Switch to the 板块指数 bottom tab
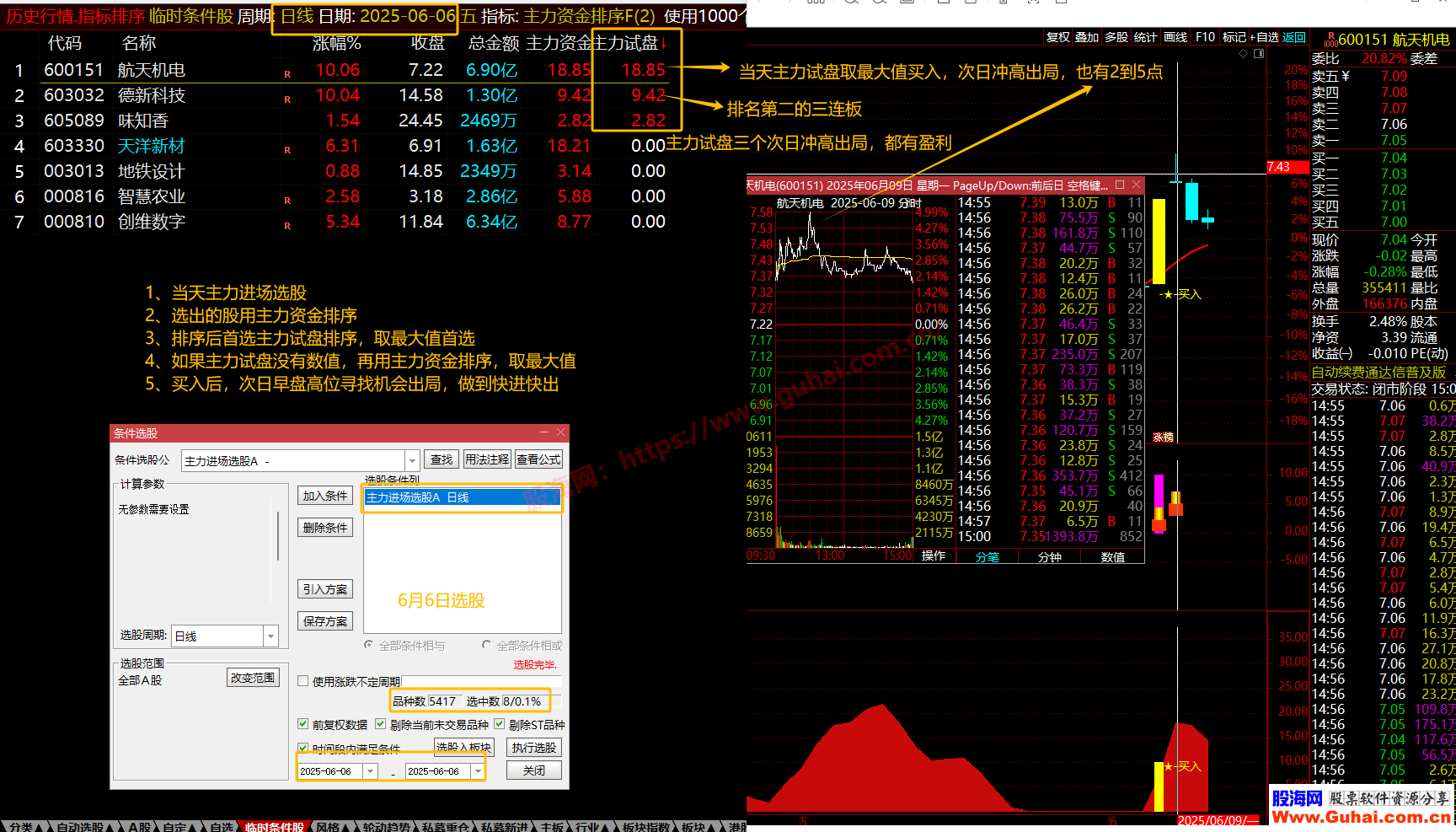The image size is (1456, 832). (645, 826)
